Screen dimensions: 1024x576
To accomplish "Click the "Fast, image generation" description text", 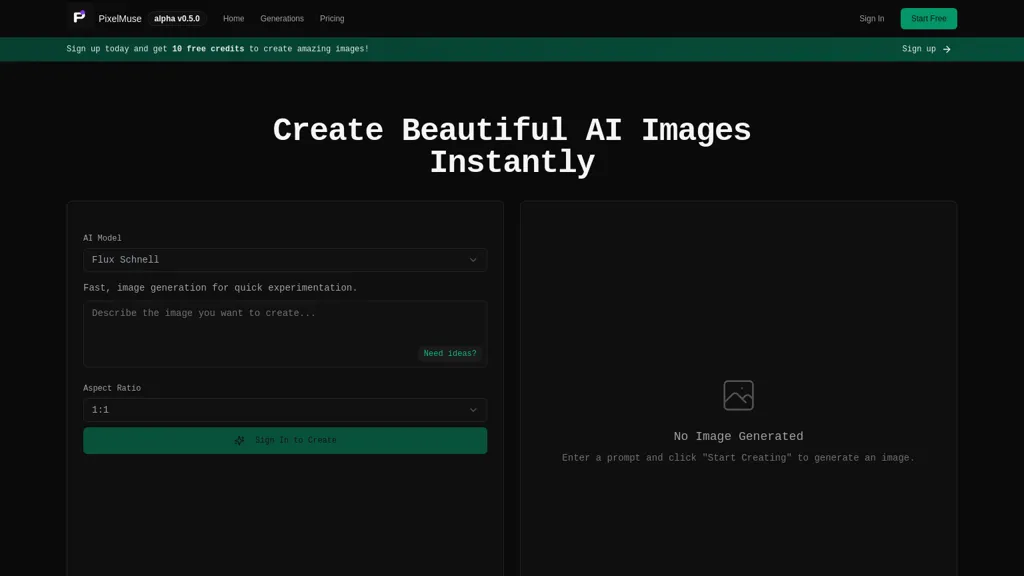I will pyautogui.click(x=220, y=288).
